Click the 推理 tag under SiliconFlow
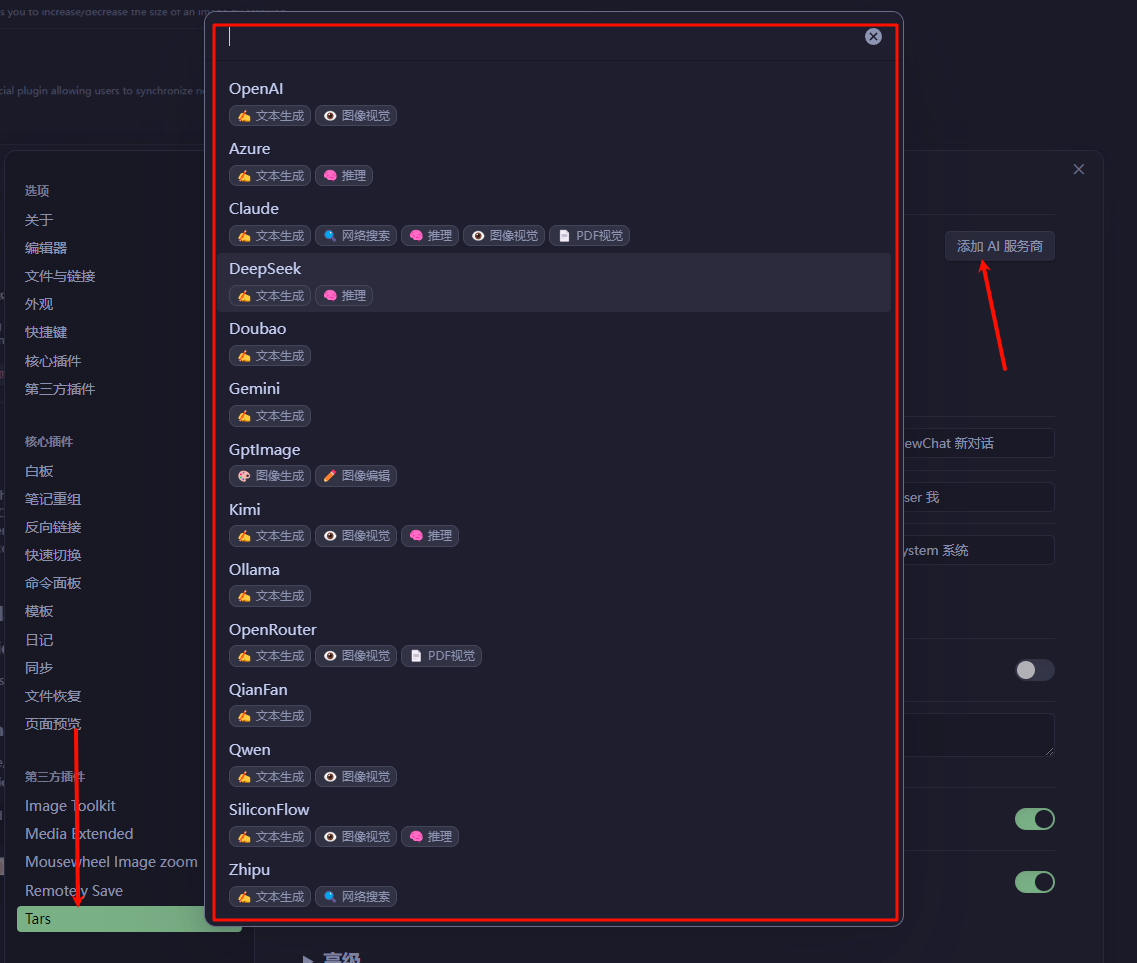This screenshot has width=1137, height=963. pos(430,837)
